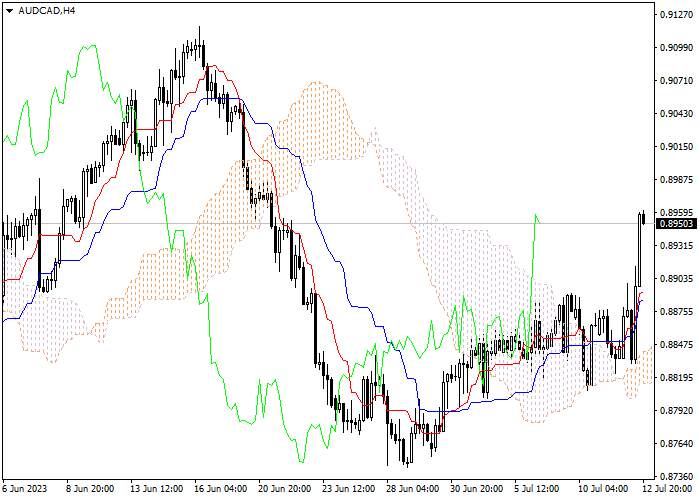Image resolution: width=700 pixels, height=500 pixels.
Task: Click the 8 Jun 20:00 time label
Action: 91,489
